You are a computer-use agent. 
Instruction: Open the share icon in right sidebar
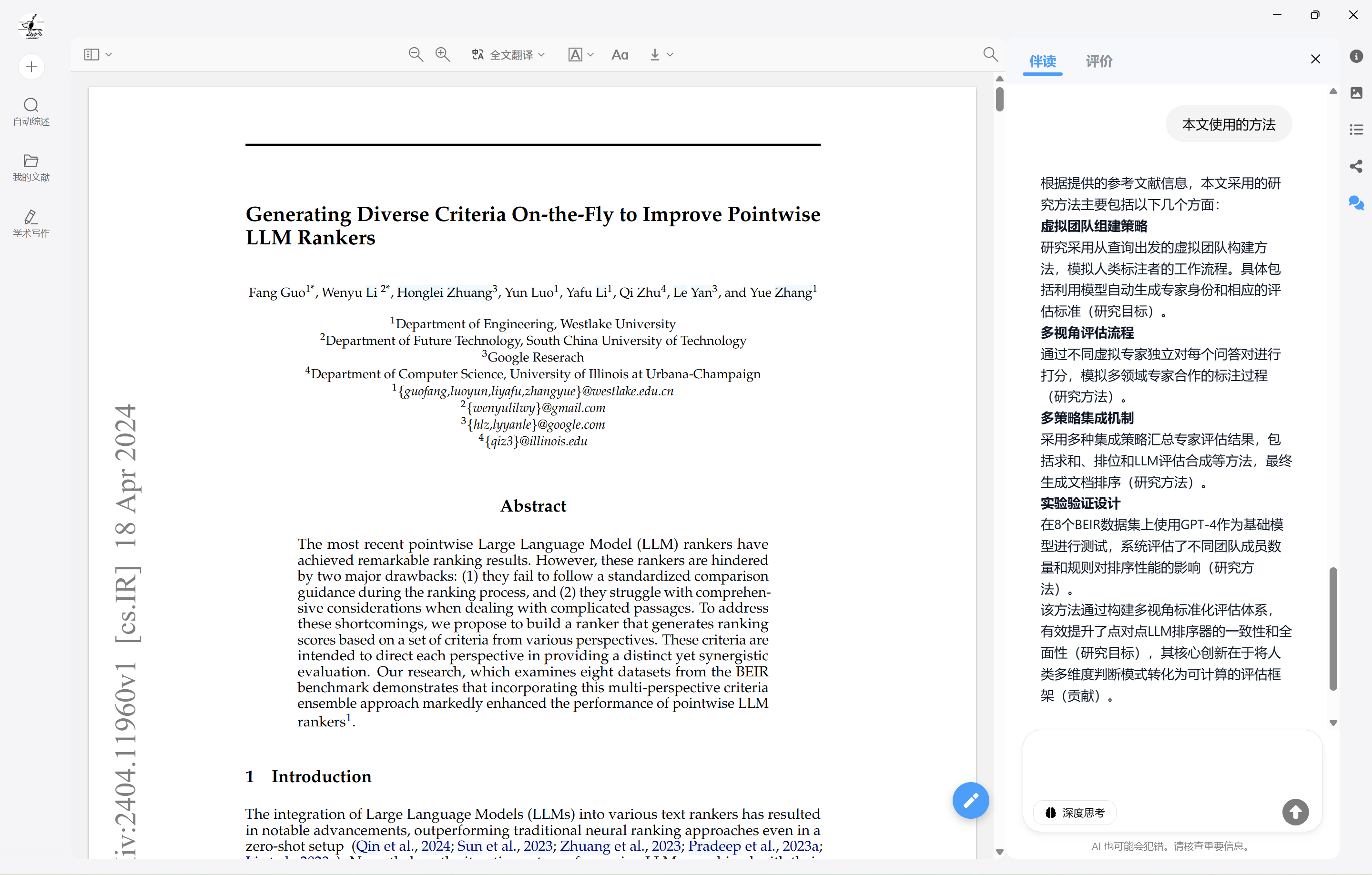1356,166
